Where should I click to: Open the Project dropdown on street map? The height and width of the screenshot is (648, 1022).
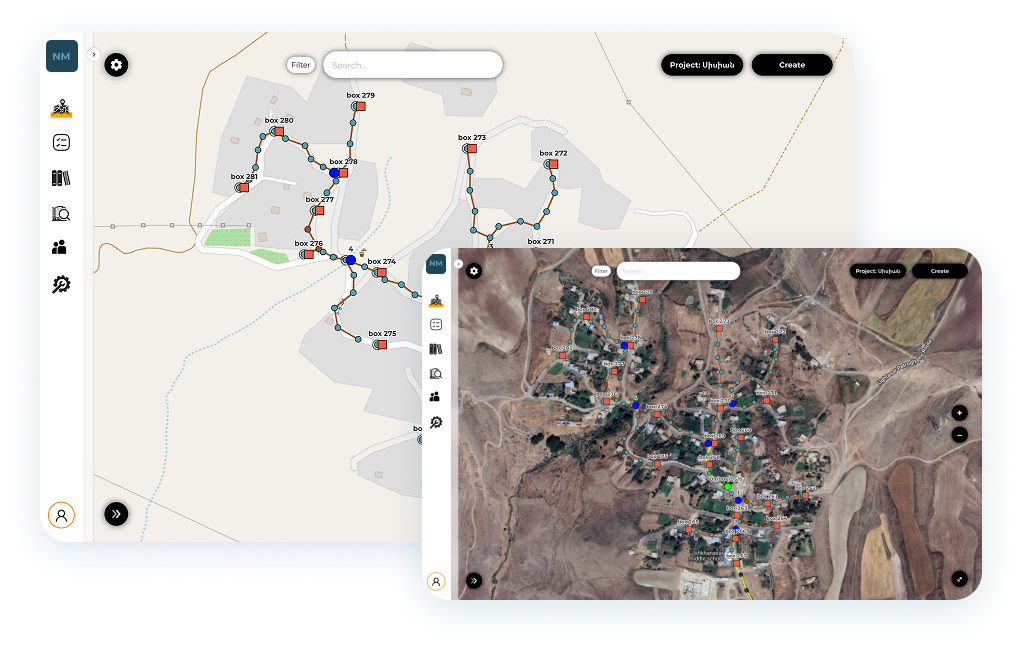tap(703, 65)
